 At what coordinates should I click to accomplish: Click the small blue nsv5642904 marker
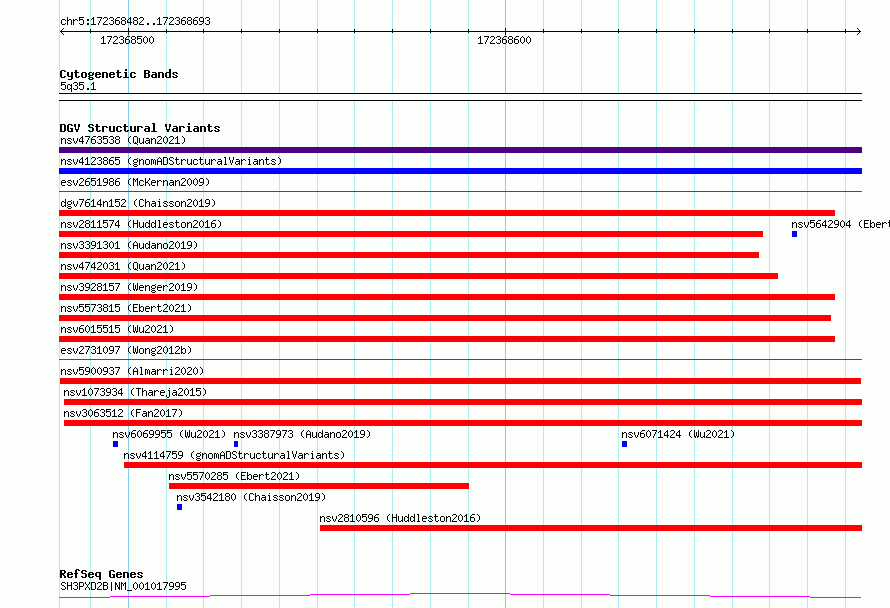tap(795, 234)
